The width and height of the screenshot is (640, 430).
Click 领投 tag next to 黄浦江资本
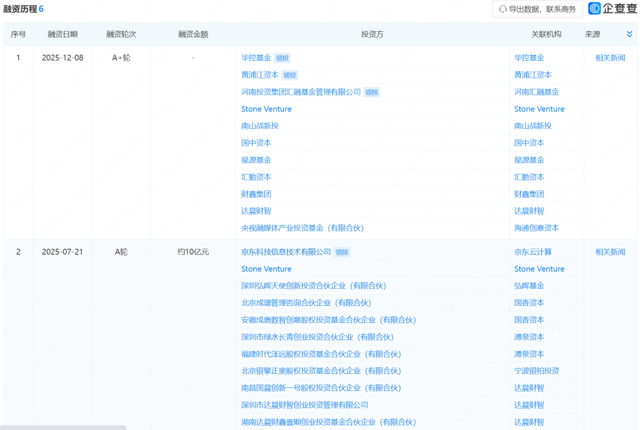[x=289, y=75]
